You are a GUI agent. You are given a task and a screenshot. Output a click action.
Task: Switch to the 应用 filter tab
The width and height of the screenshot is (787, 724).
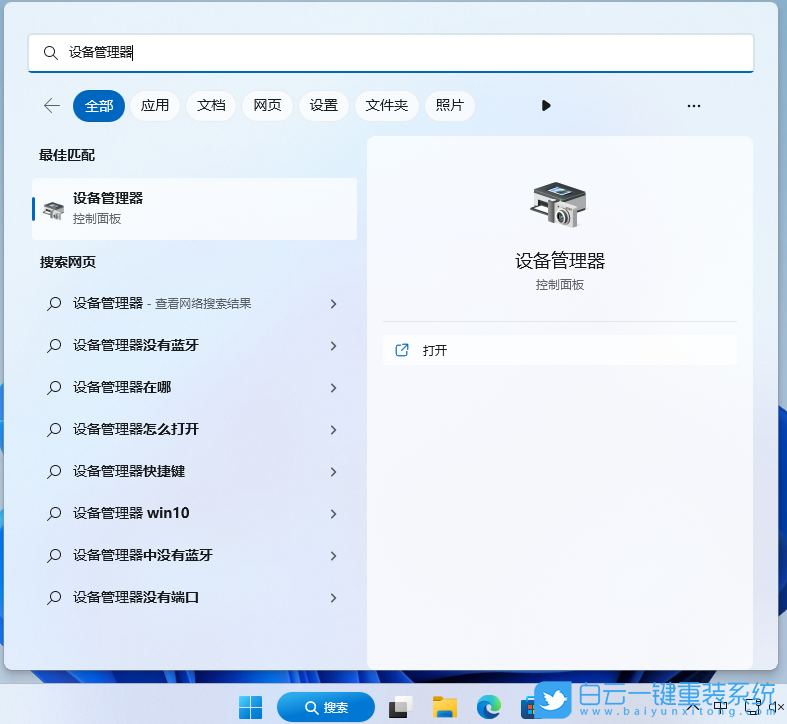point(155,106)
